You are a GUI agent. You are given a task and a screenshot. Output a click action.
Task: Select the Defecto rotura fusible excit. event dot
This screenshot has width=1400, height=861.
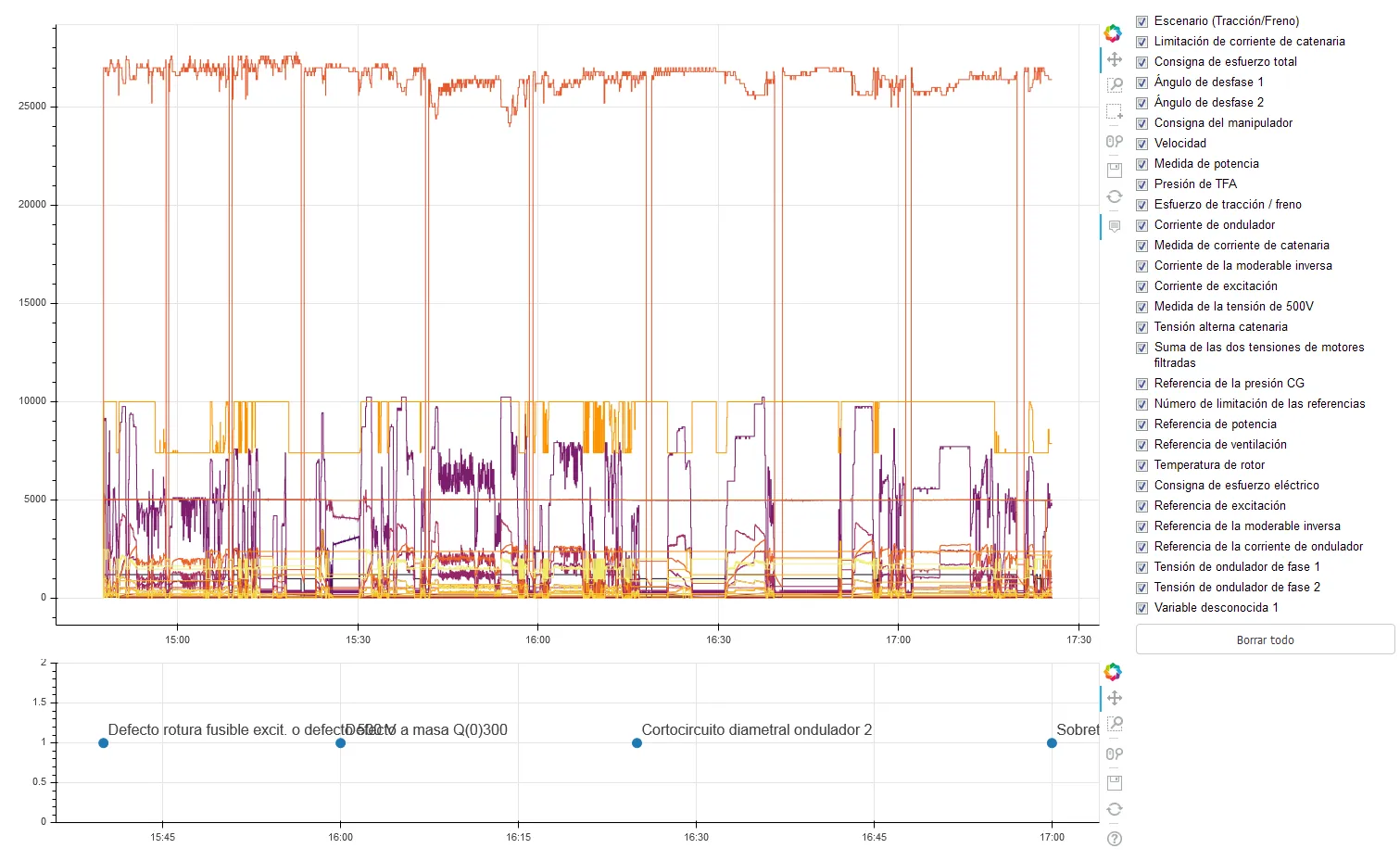pyautogui.click(x=103, y=742)
